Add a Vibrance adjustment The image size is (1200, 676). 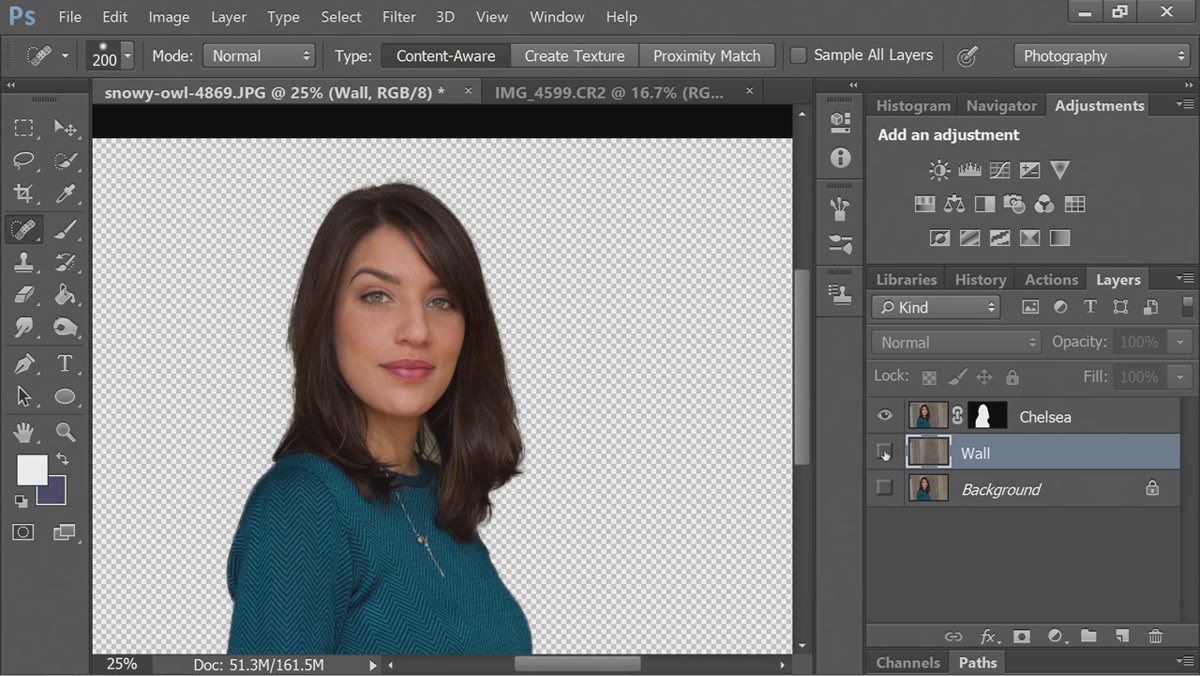(x=1060, y=170)
